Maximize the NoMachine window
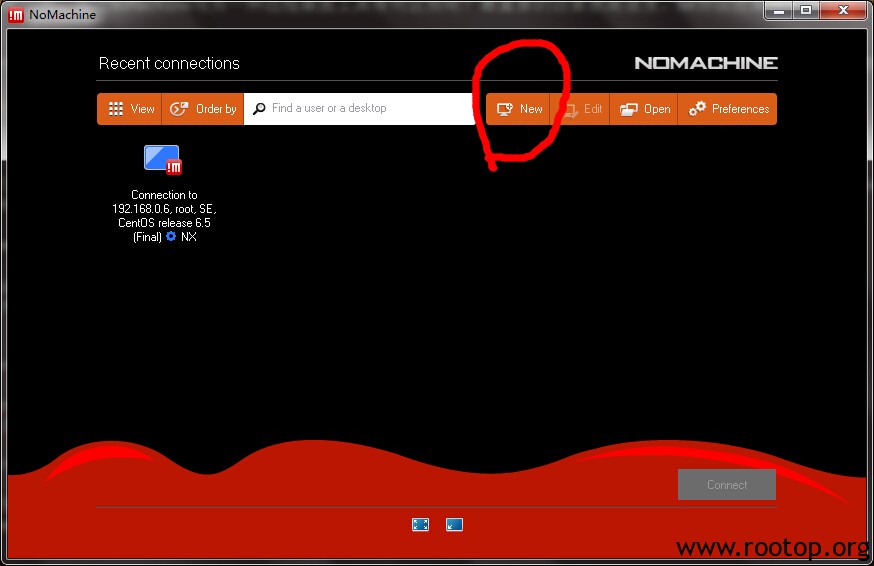This screenshot has width=874, height=566. click(806, 11)
